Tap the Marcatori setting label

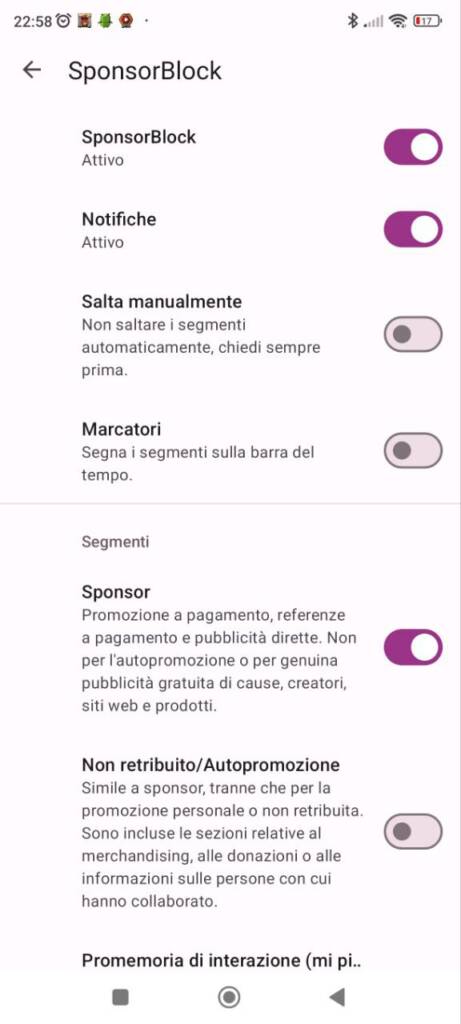121,429
